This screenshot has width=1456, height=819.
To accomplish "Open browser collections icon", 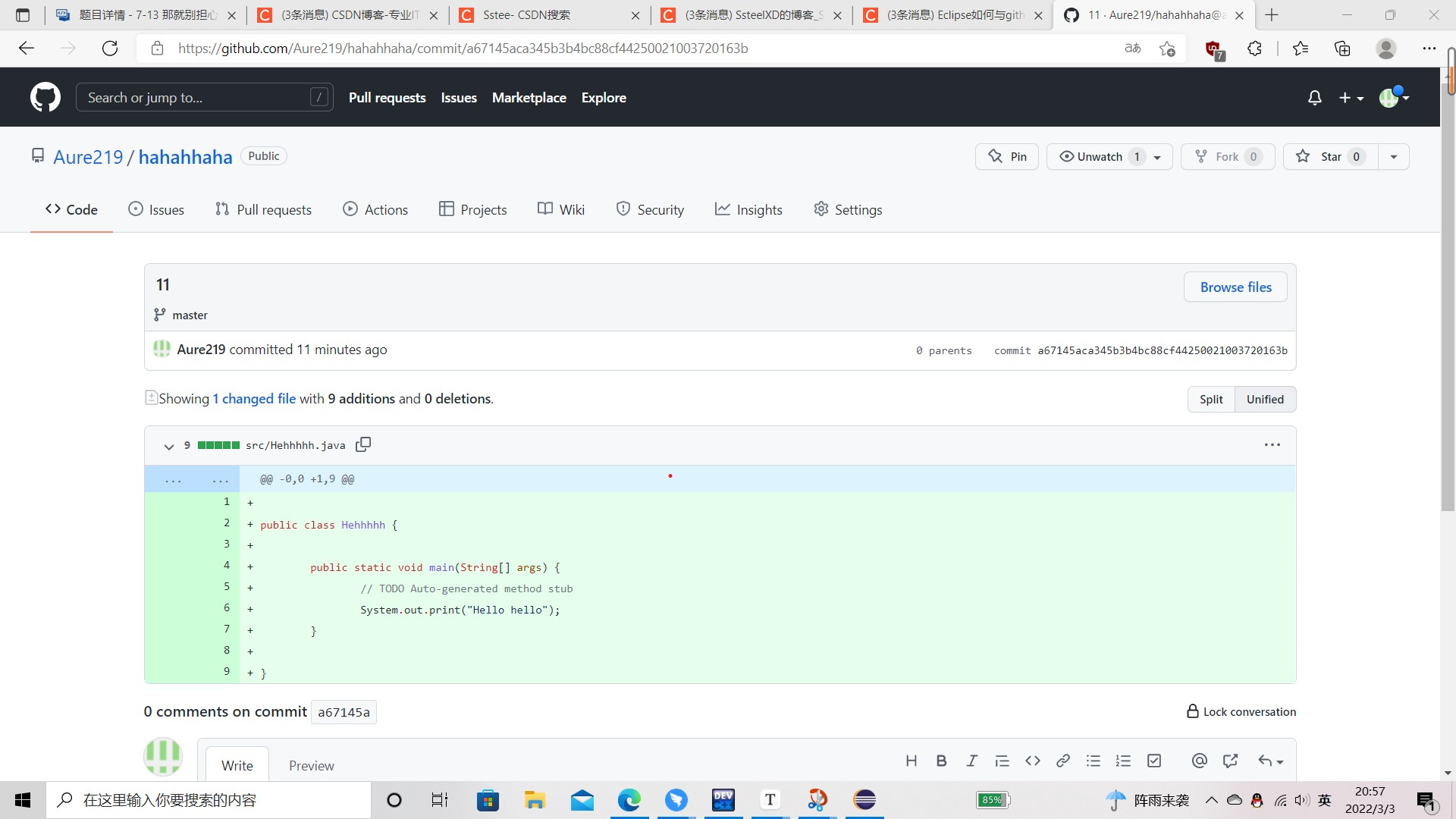I will pyautogui.click(x=1342, y=49).
